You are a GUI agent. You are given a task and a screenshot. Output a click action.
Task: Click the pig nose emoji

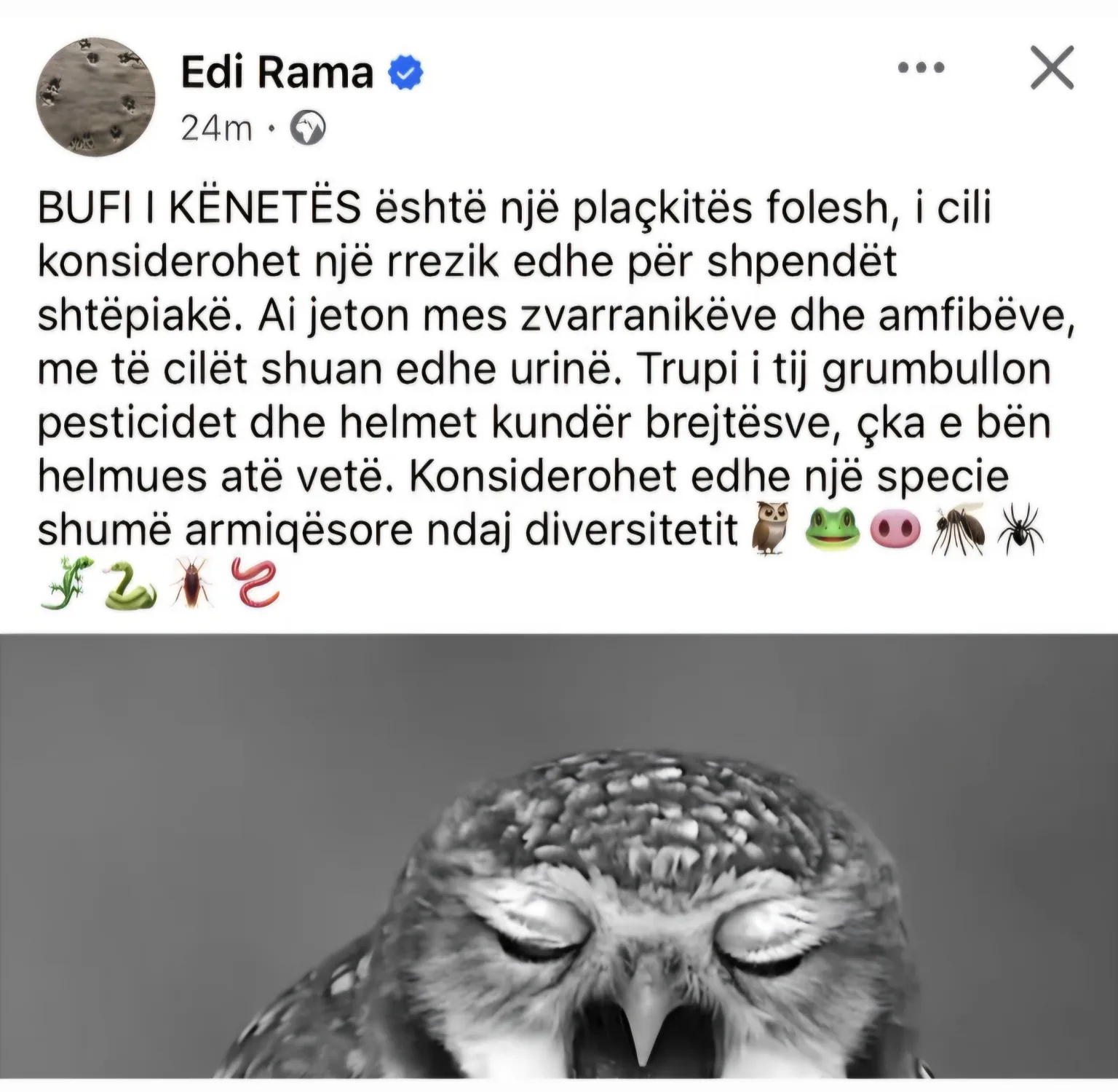[895, 530]
